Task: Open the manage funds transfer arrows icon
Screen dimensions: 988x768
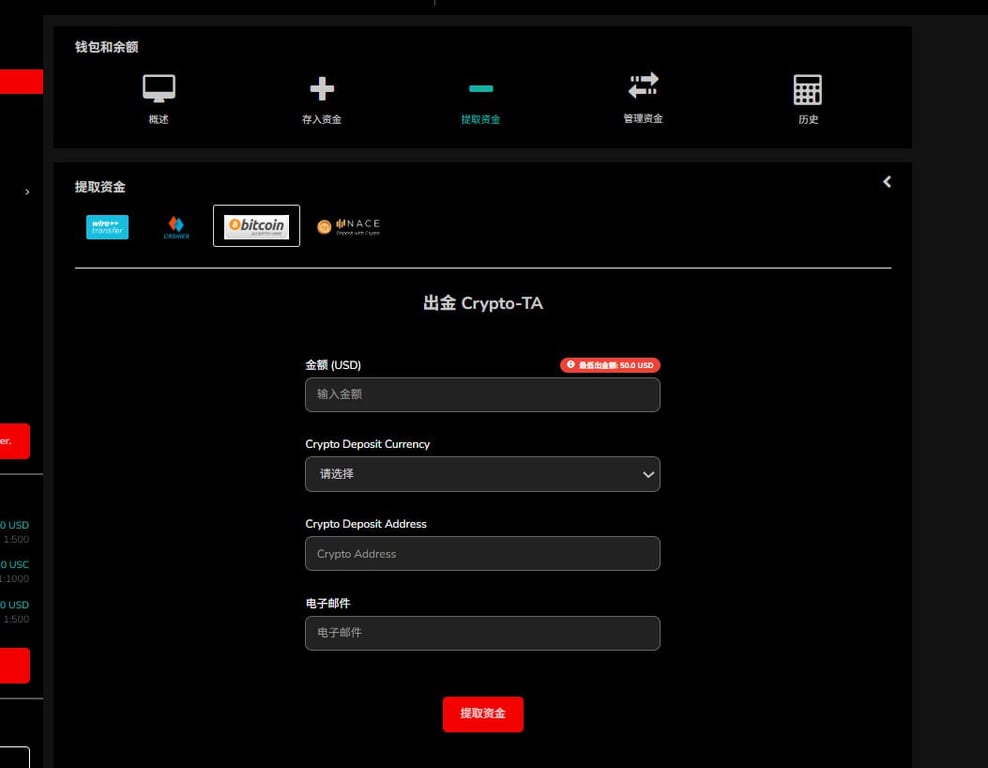Action: 643,86
